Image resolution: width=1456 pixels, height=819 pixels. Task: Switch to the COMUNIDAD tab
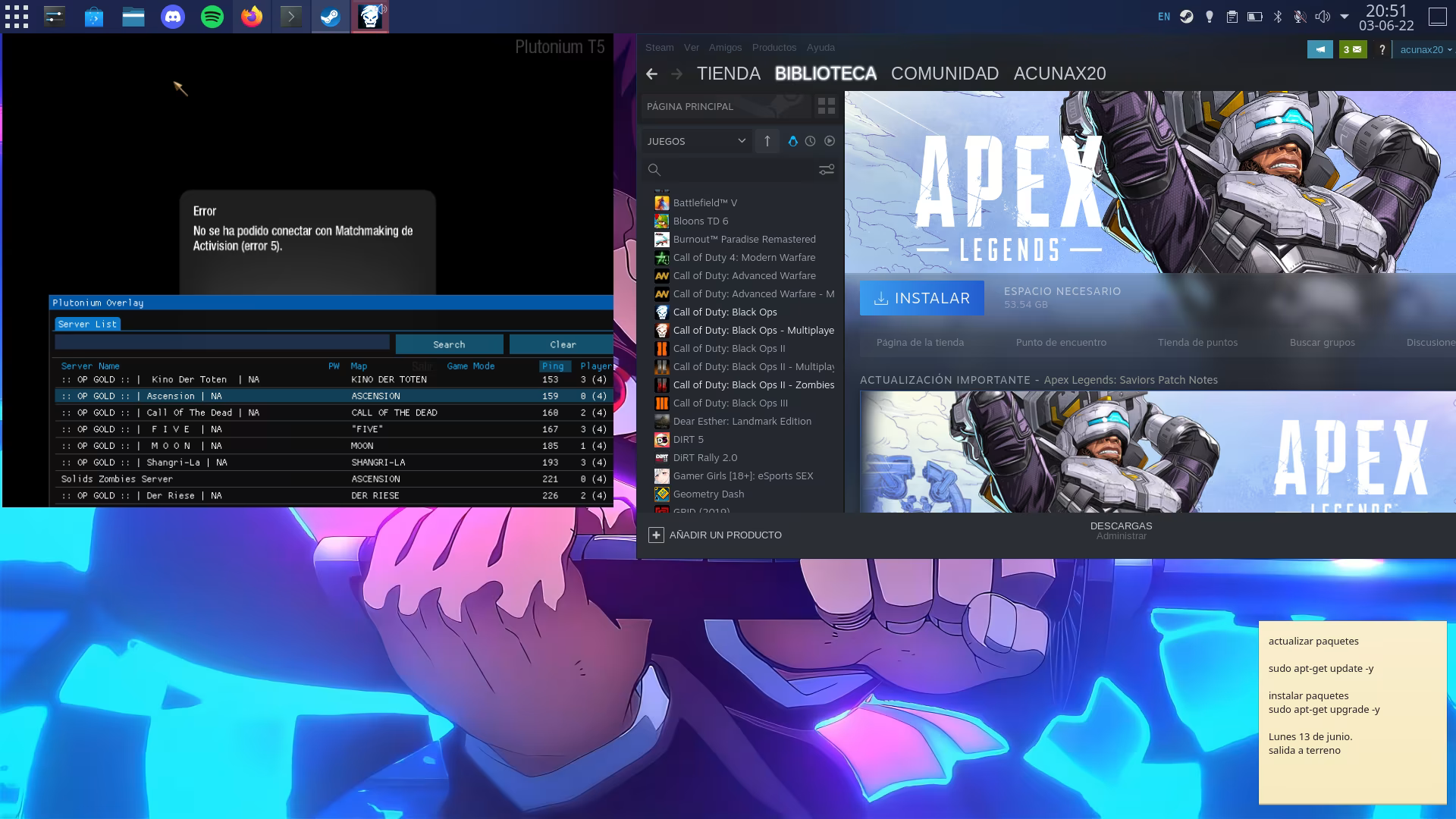click(945, 74)
